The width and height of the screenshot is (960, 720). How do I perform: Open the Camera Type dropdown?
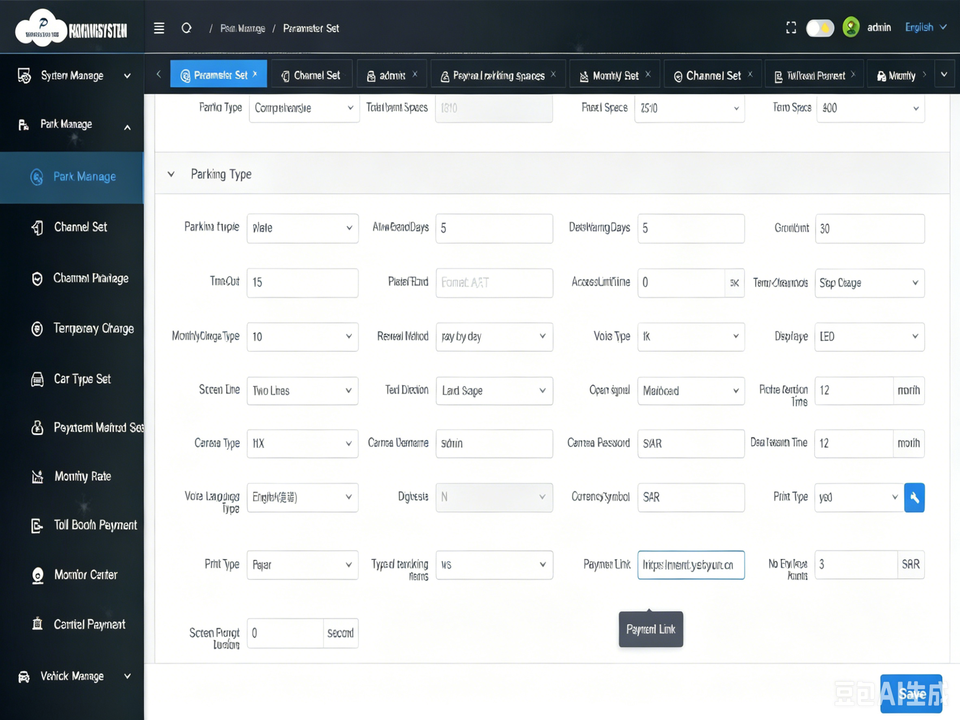[x=302, y=443]
